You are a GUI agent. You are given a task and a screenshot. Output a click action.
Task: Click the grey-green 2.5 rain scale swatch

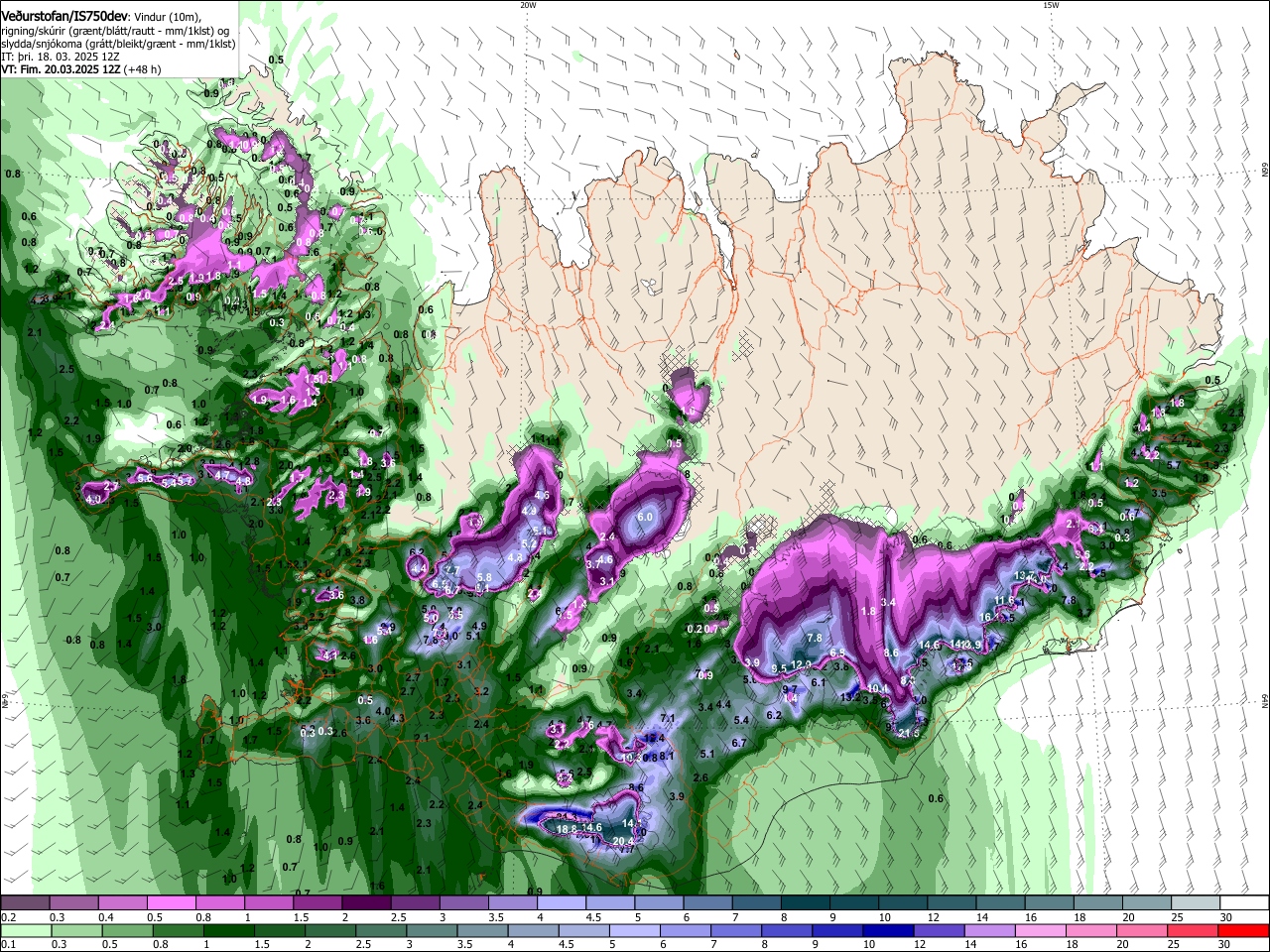click(381, 930)
